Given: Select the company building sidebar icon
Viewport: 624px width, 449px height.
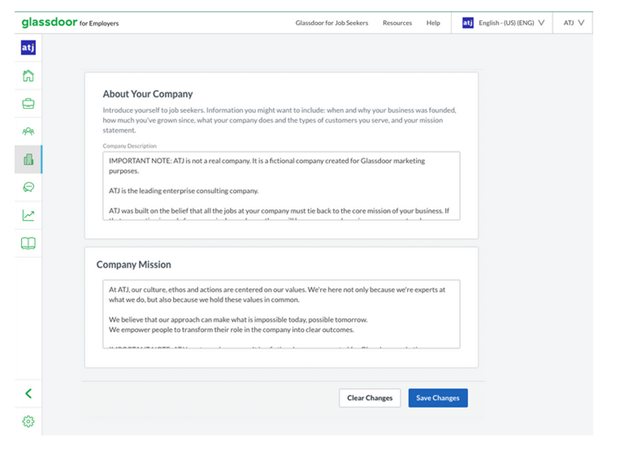Looking at the screenshot, I should click(x=28, y=160).
